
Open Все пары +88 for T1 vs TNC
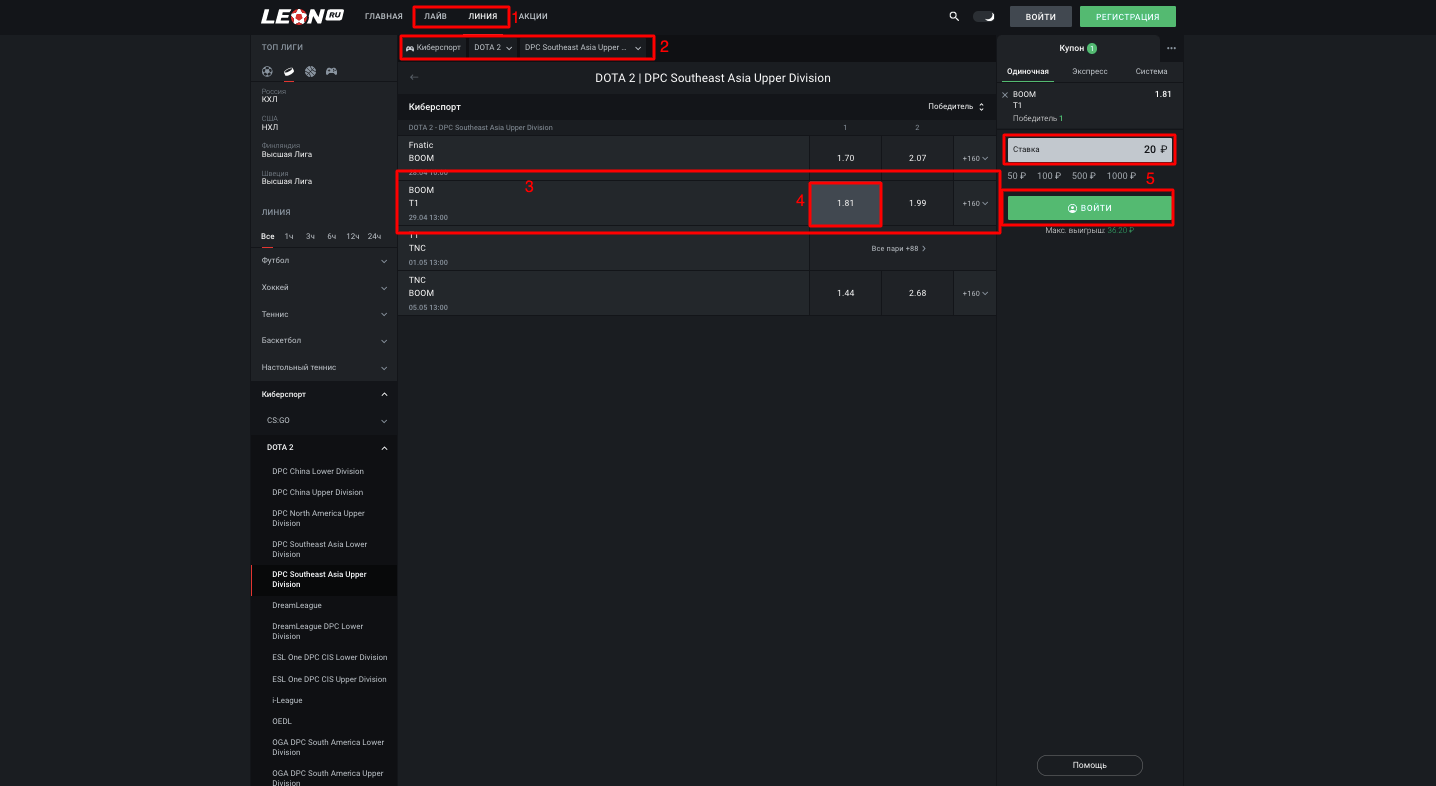(899, 248)
